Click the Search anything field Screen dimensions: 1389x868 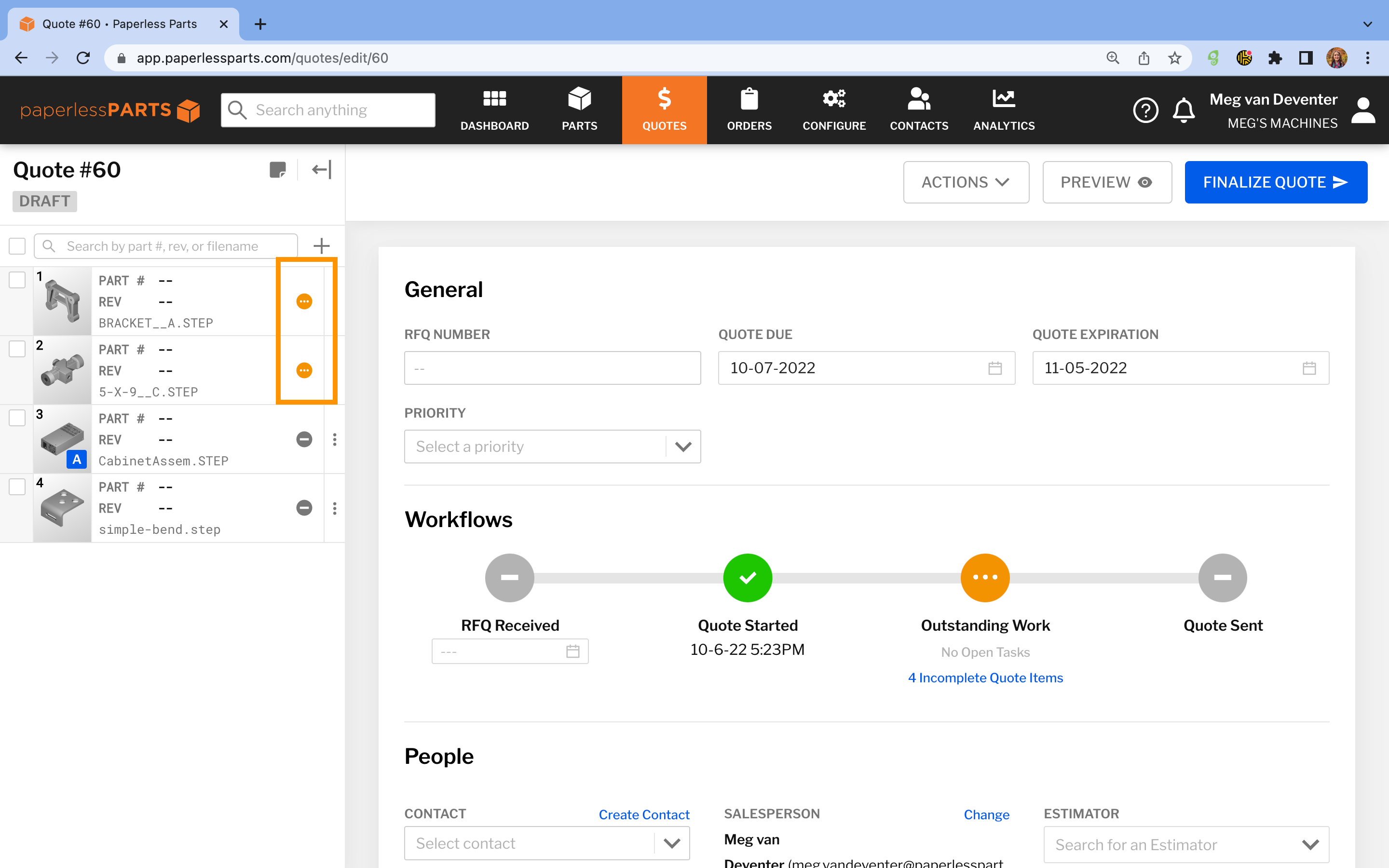pyautogui.click(x=328, y=109)
